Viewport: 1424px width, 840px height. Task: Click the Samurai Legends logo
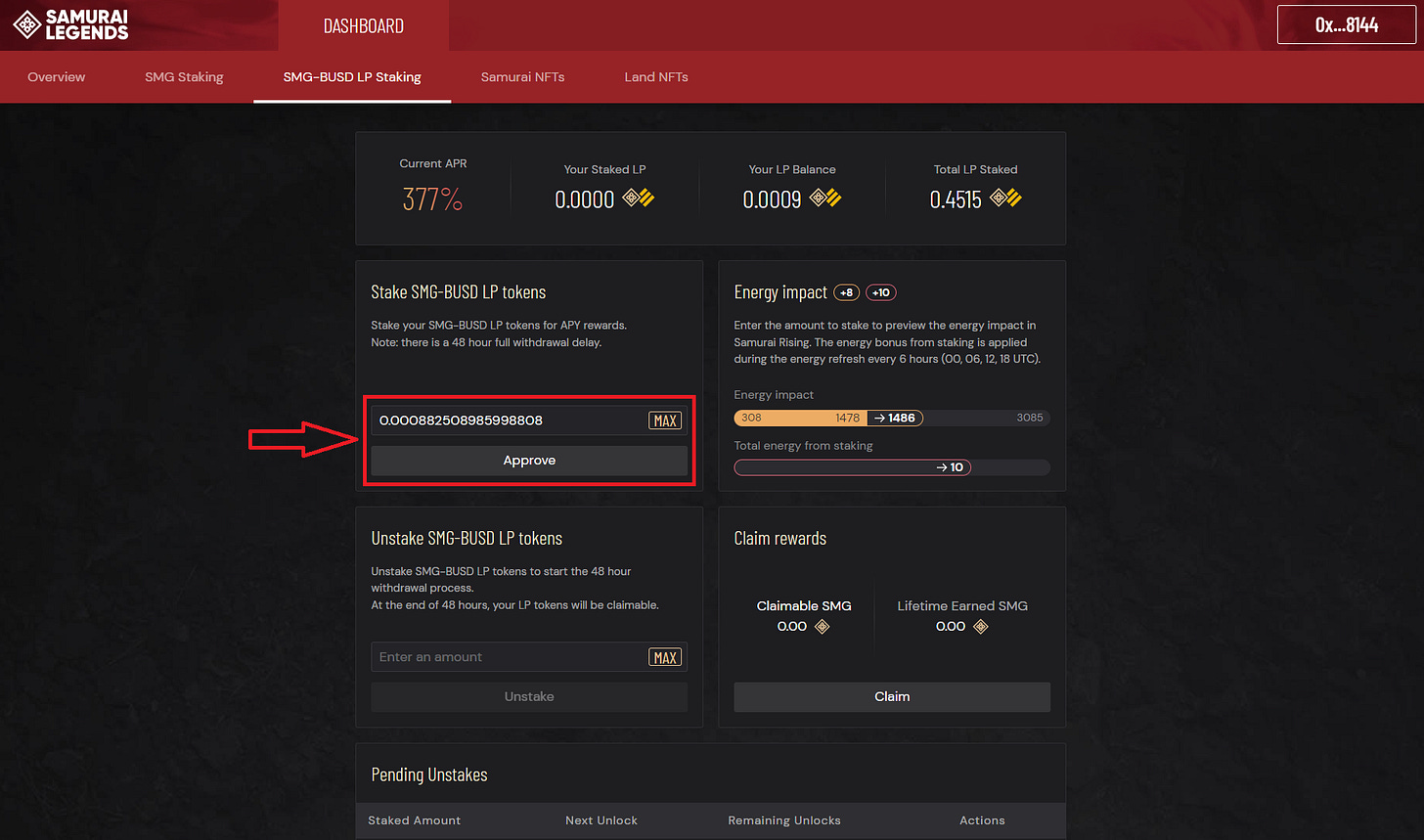tap(70, 25)
